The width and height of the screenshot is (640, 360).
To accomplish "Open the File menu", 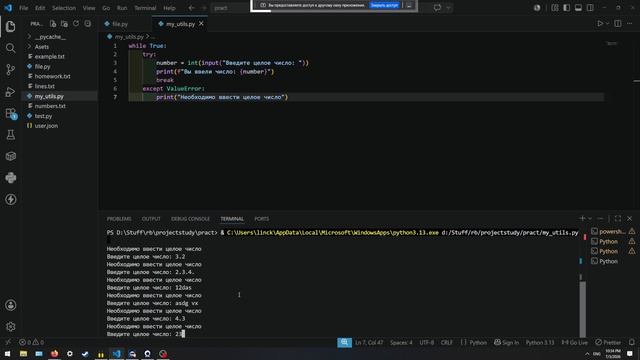I will click(24, 8).
